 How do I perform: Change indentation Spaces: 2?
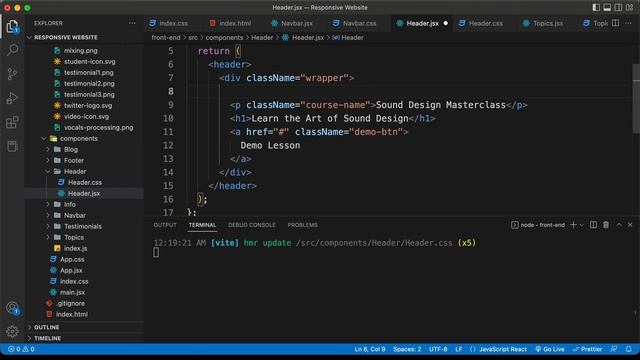click(407, 349)
